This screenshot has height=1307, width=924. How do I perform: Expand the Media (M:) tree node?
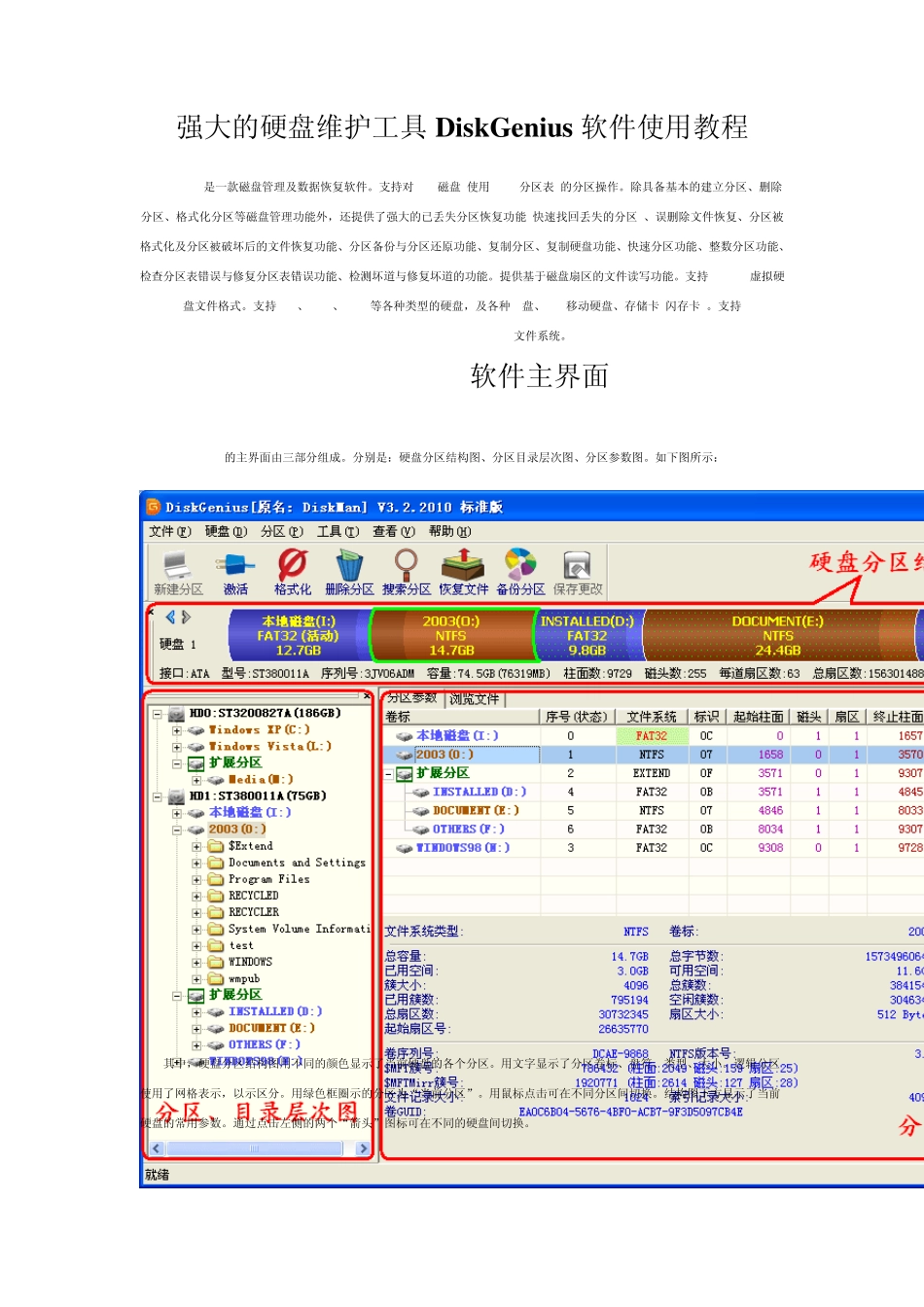(196, 780)
